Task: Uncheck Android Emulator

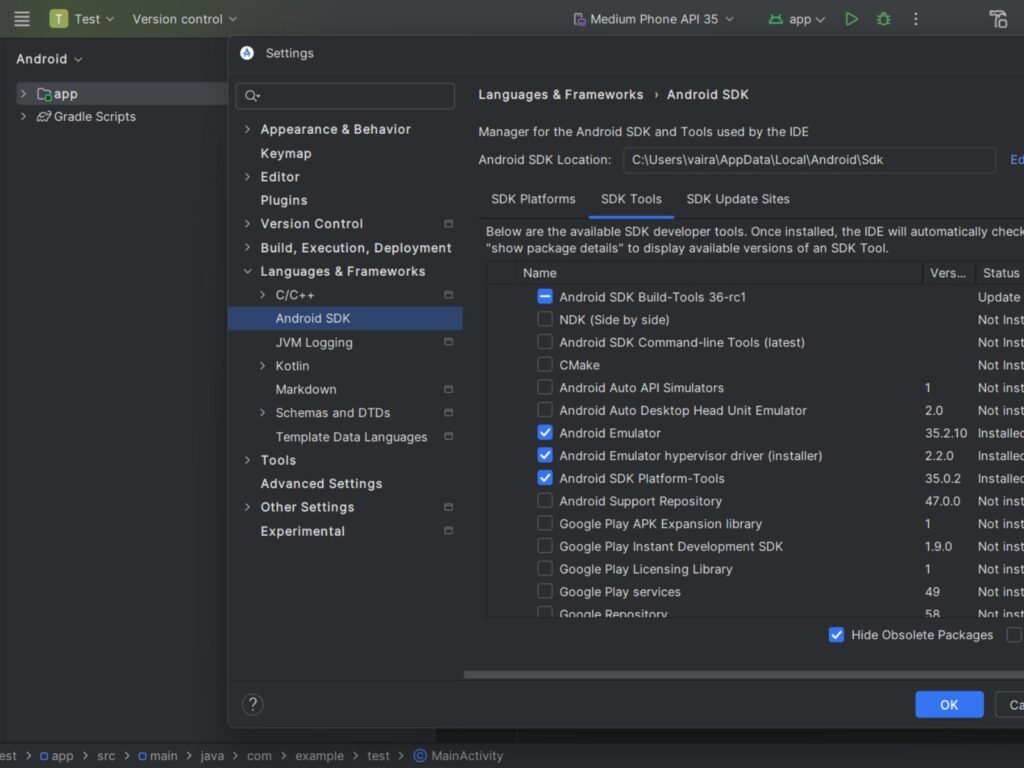Action: coord(545,432)
